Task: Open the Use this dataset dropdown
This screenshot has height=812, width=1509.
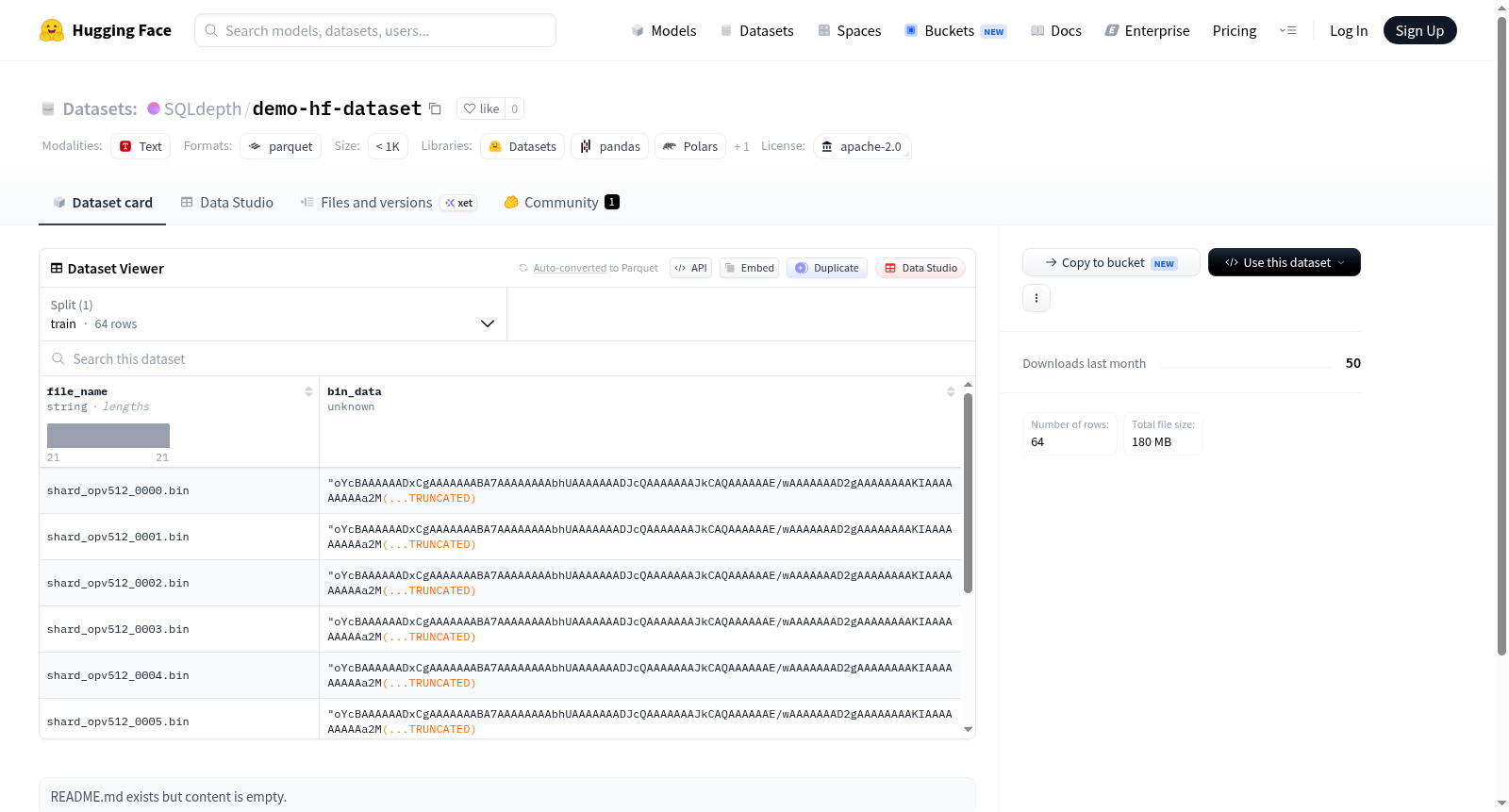Action: click(1285, 262)
